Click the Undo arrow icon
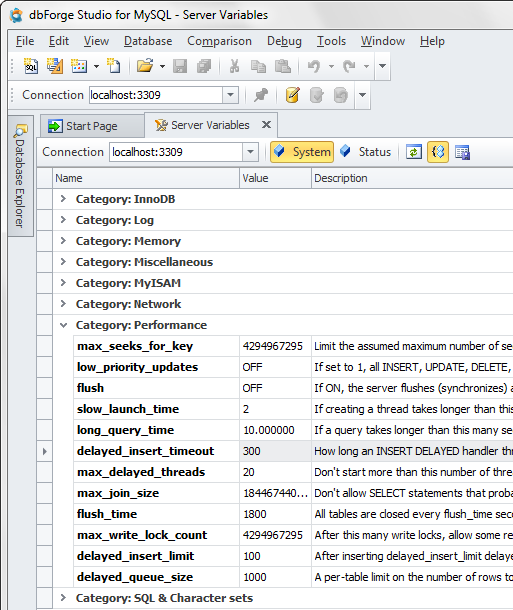 tap(313, 66)
